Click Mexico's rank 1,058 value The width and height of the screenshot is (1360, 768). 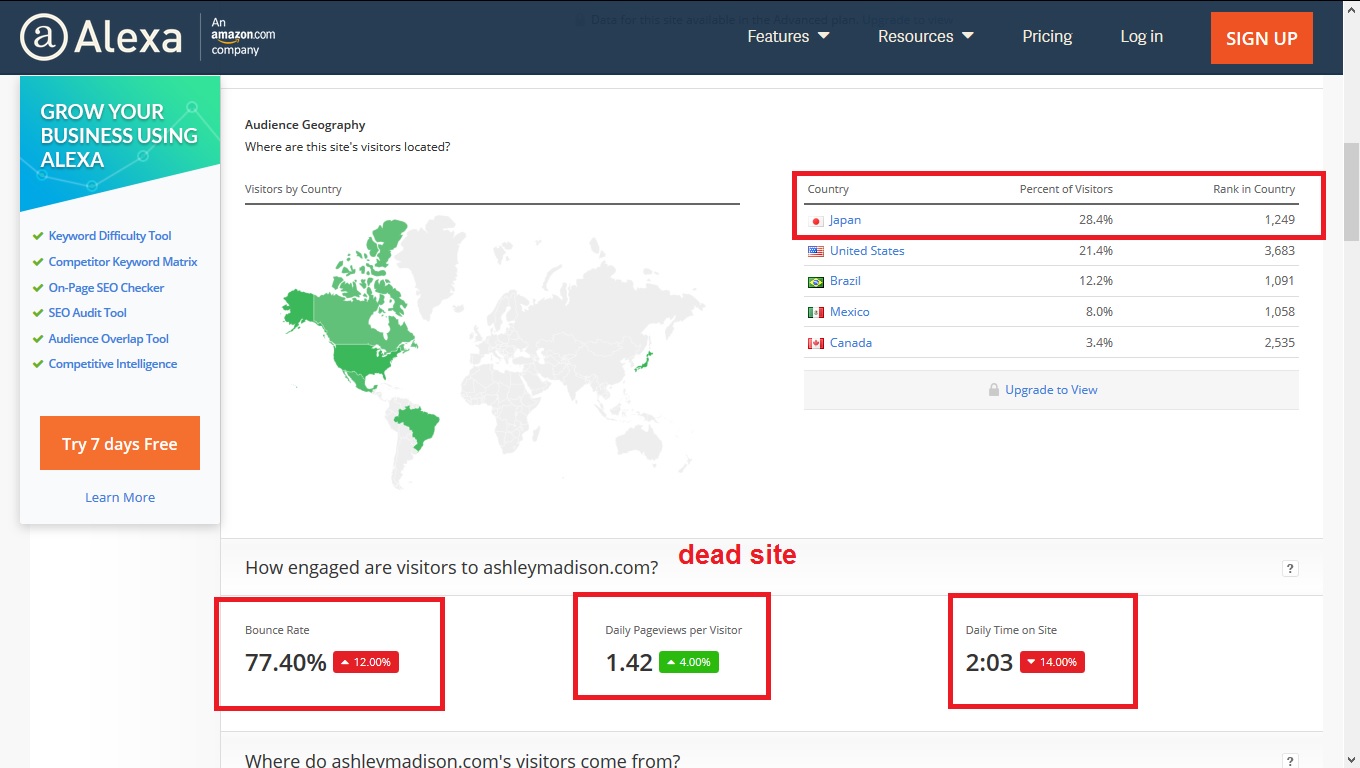tap(1279, 312)
